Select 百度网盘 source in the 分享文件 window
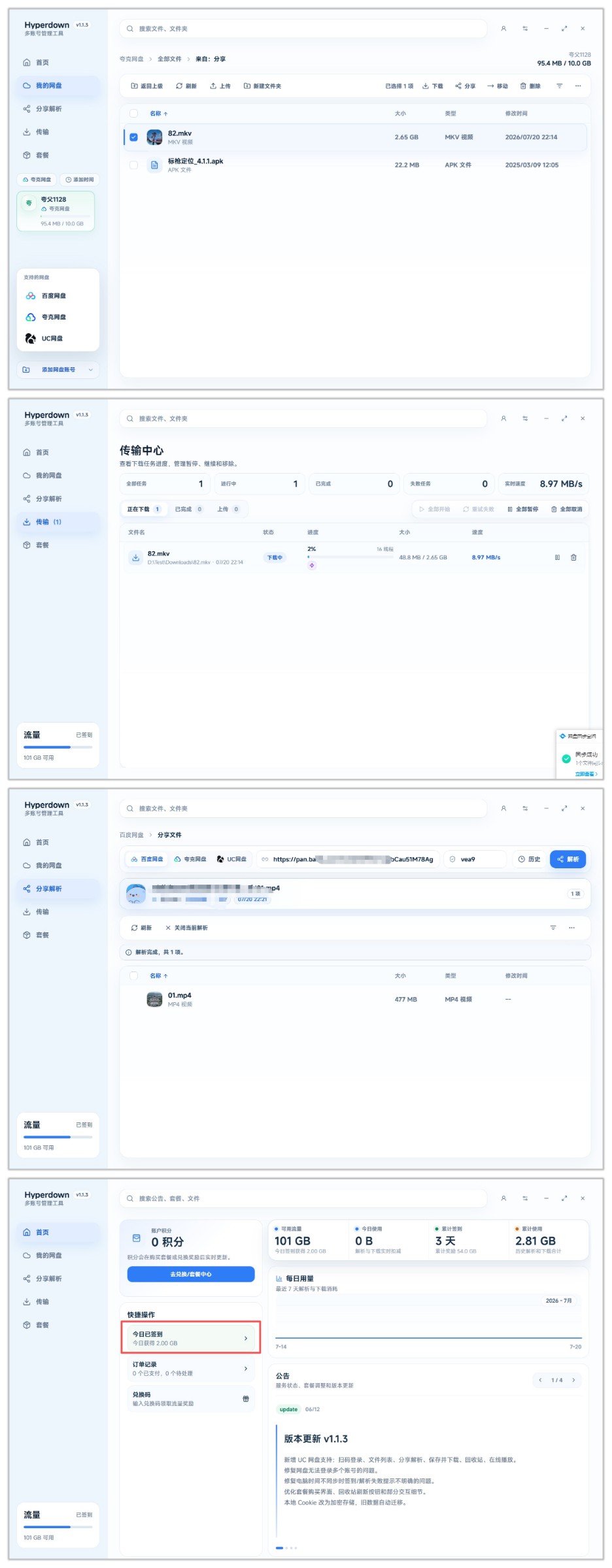The height and width of the screenshot is (1568, 612). (x=146, y=859)
